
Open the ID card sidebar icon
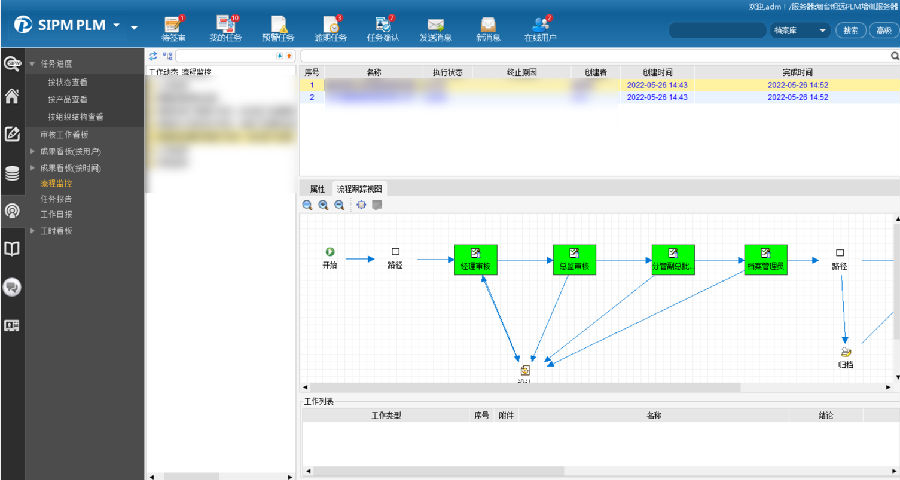point(12,326)
